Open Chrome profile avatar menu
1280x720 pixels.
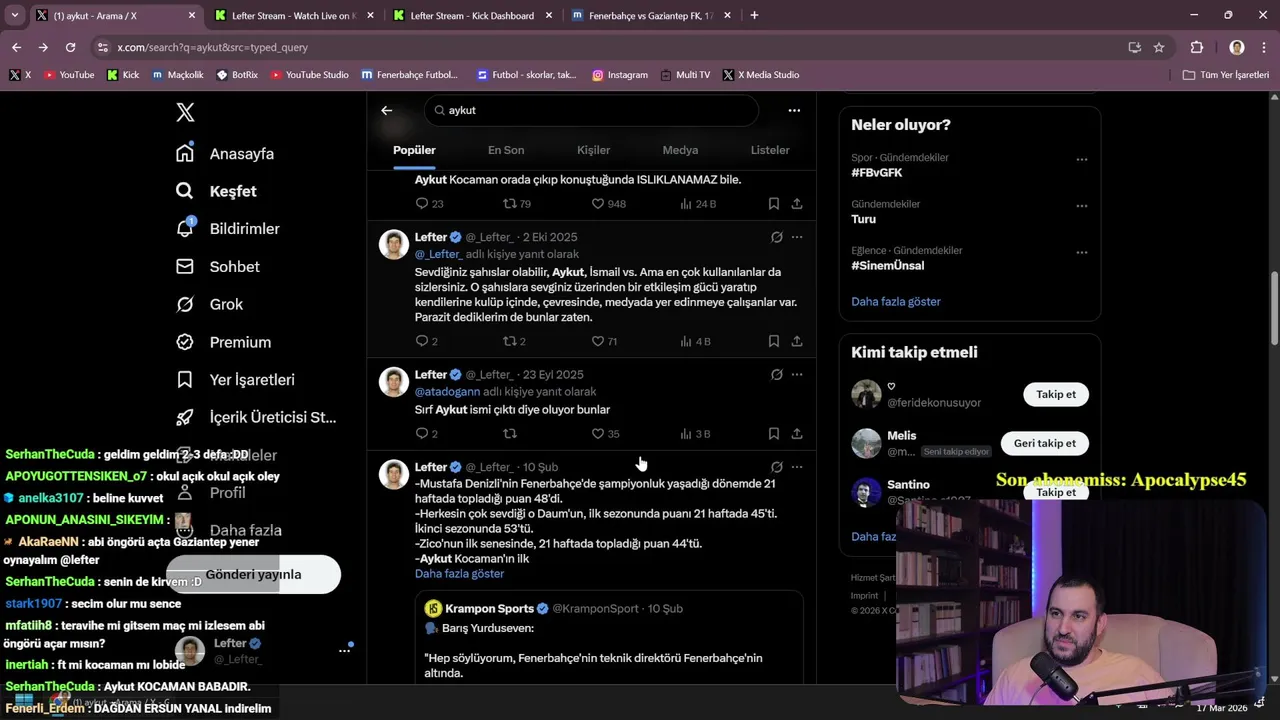click(1237, 47)
